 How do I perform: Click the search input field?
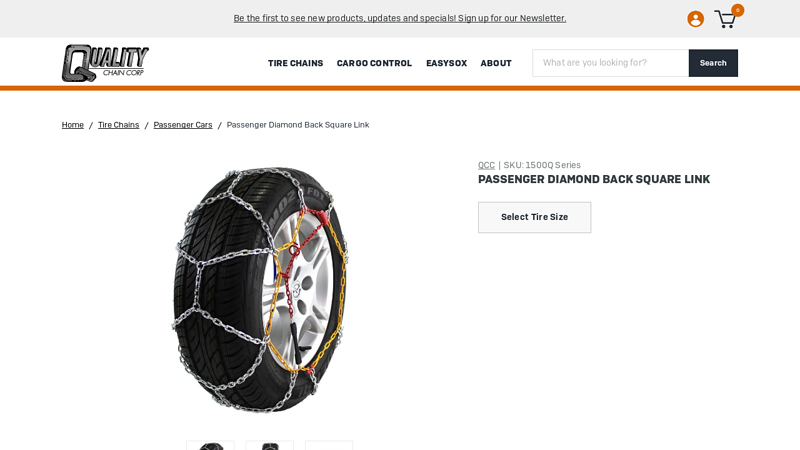[x=611, y=63]
